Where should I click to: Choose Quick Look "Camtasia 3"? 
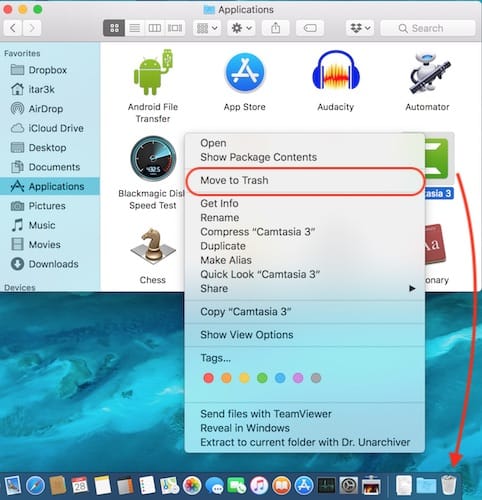(x=305, y=274)
